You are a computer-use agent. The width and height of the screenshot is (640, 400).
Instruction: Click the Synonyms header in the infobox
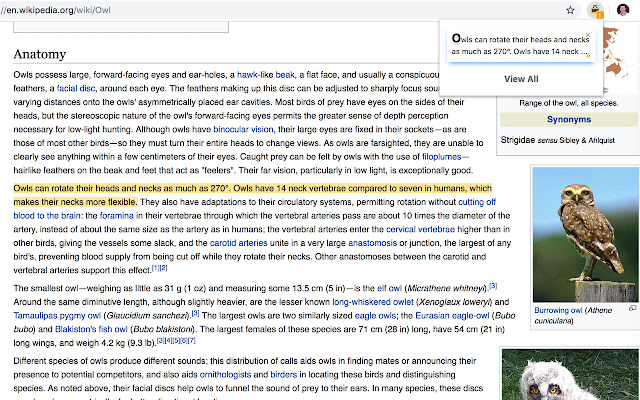pos(569,120)
